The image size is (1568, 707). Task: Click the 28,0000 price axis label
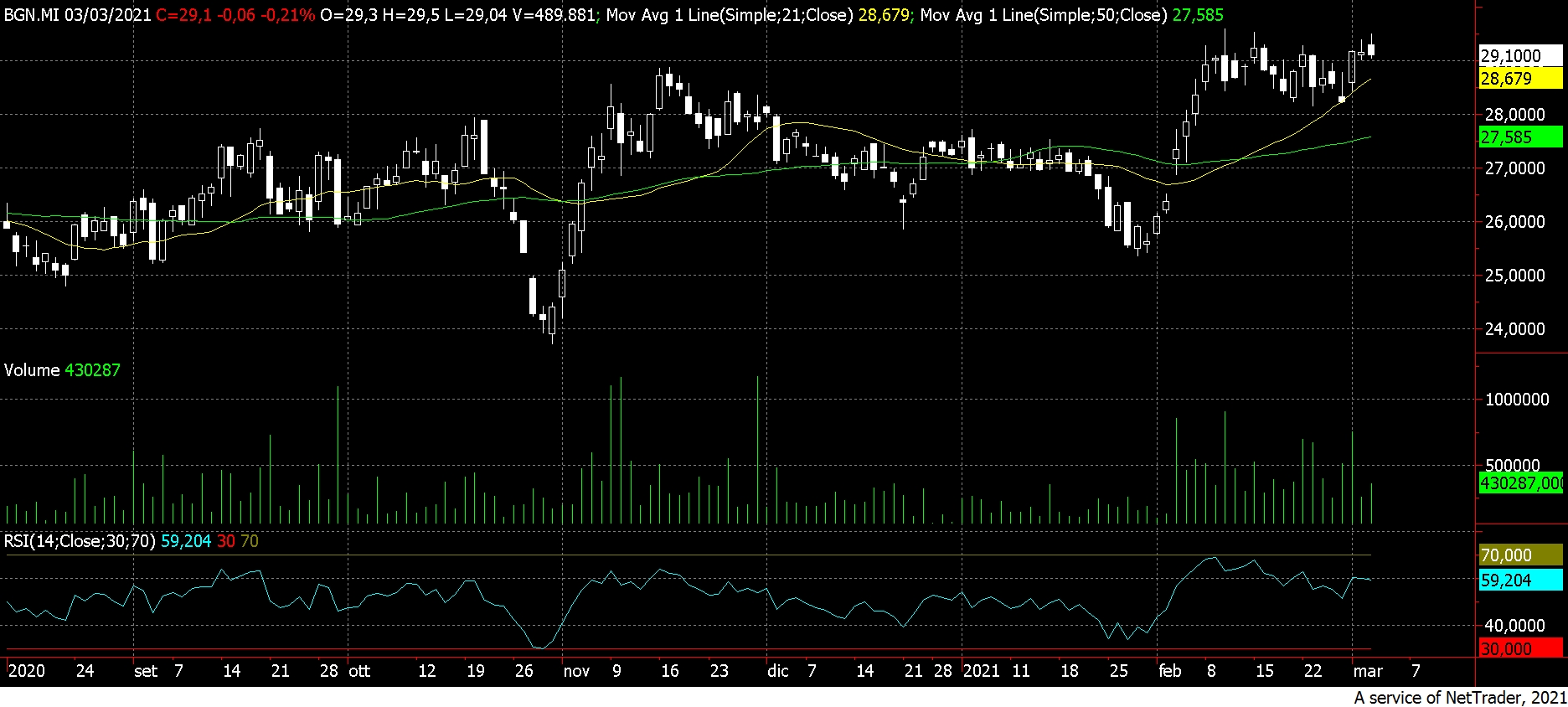[x=1514, y=115]
